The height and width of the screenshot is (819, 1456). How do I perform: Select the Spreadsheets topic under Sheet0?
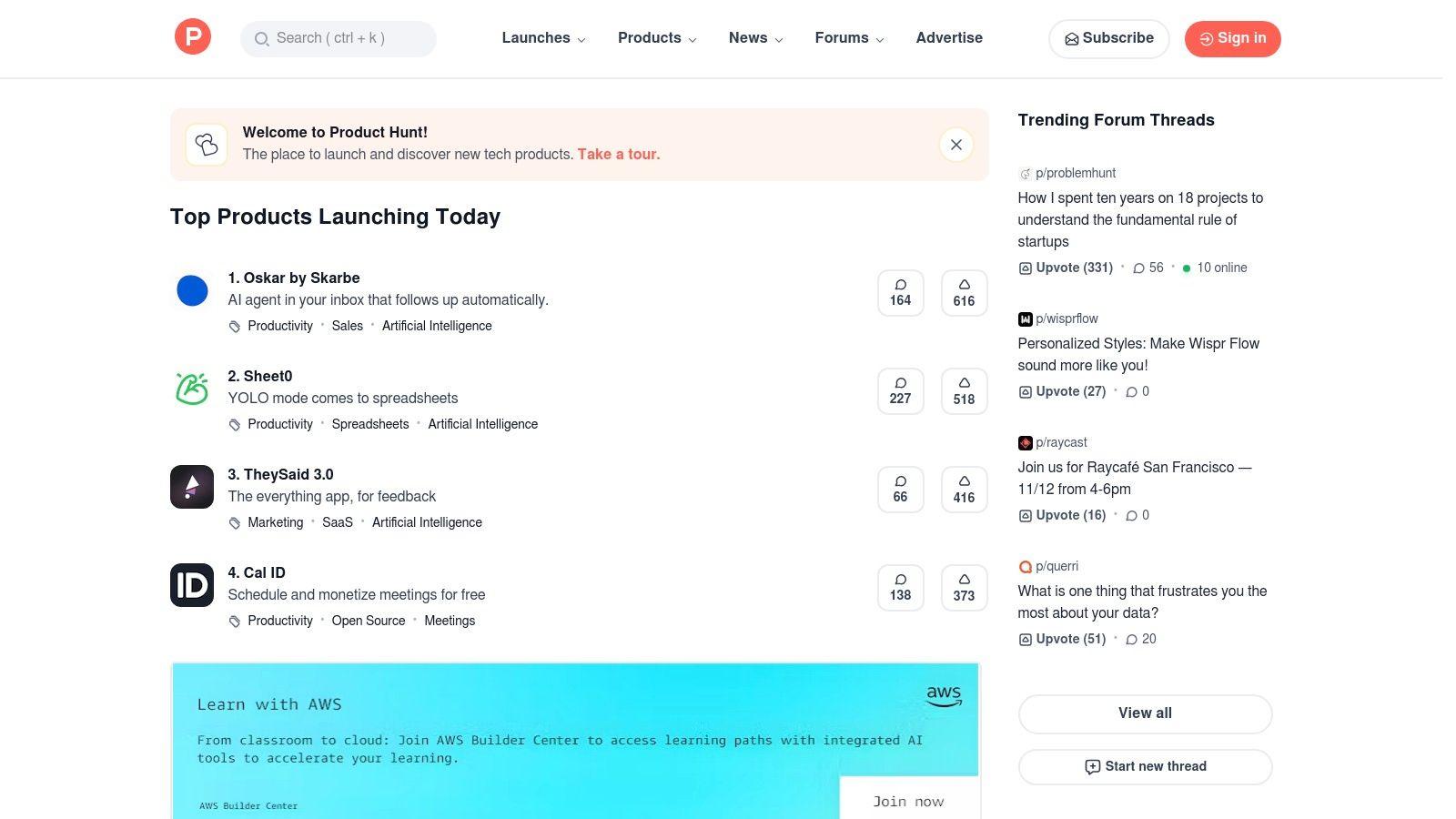coord(370,424)
